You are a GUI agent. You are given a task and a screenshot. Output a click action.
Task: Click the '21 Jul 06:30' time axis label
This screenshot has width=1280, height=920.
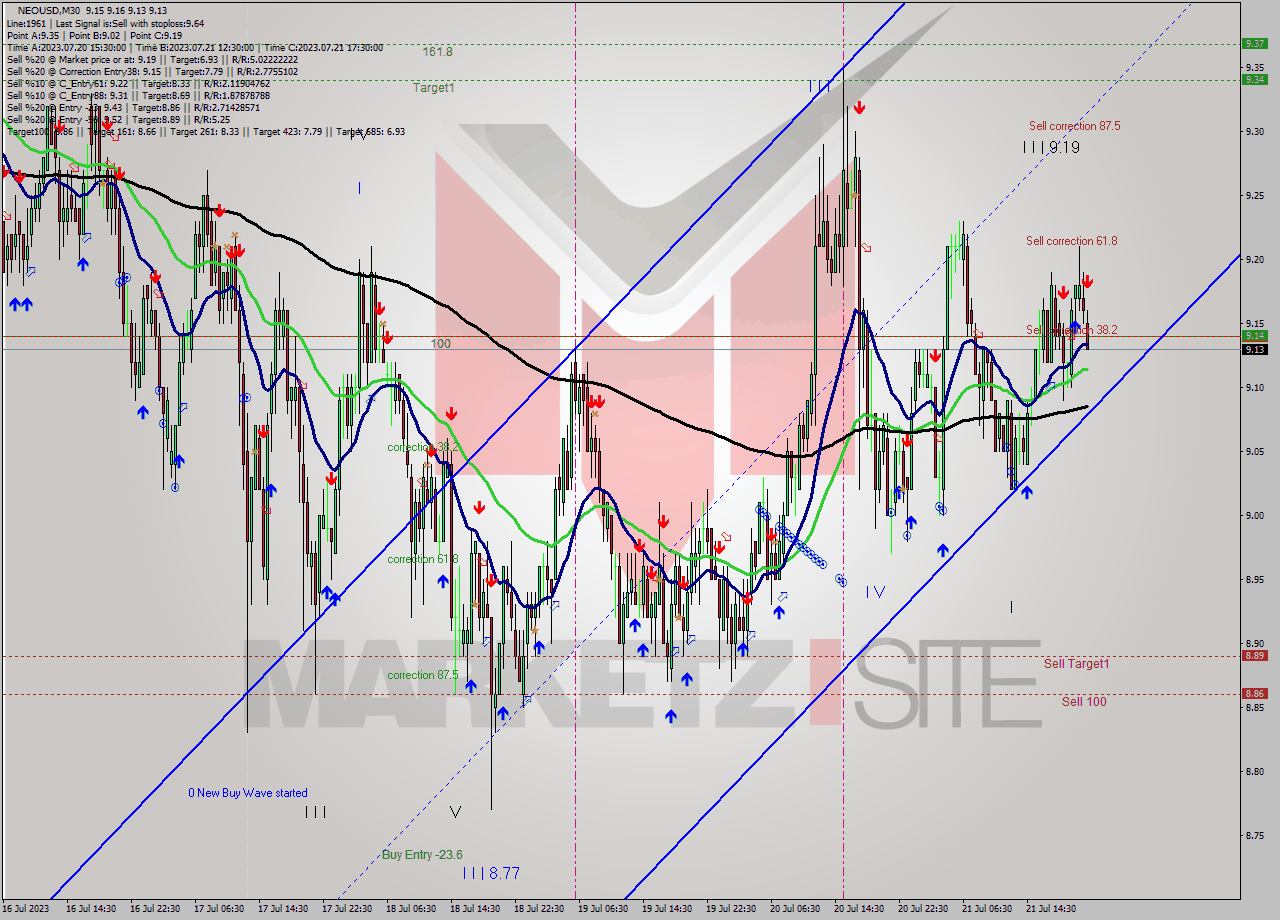tap(987, 909)
